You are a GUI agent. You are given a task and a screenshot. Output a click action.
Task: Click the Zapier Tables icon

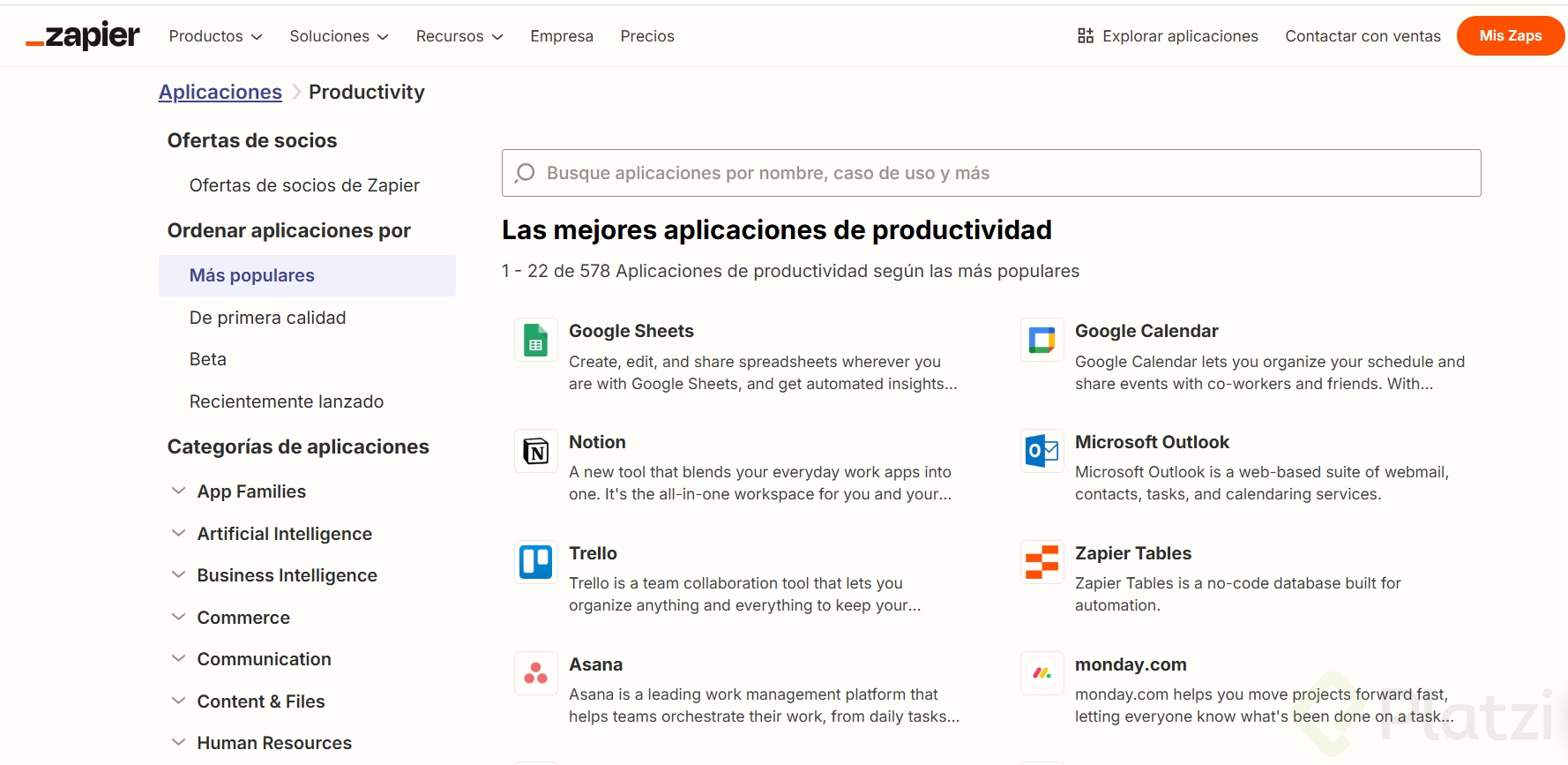[x=1042, y=562]
